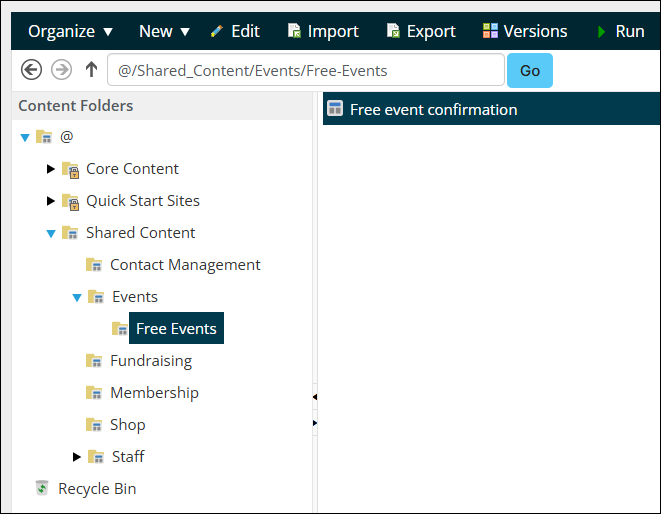Run the selected content item
The image size is (661, 514).
coord(621,31)
